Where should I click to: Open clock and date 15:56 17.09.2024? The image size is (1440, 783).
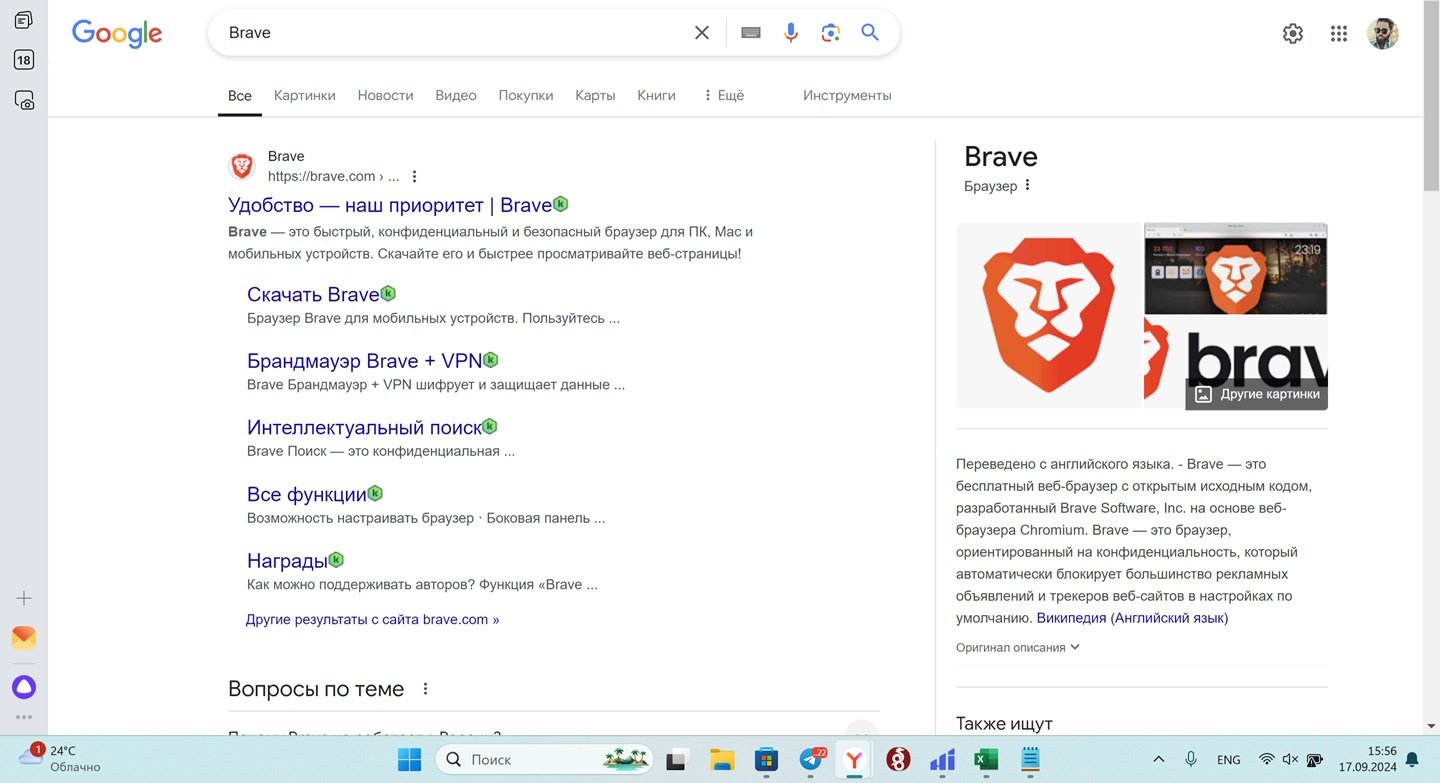coord(1368,760)
